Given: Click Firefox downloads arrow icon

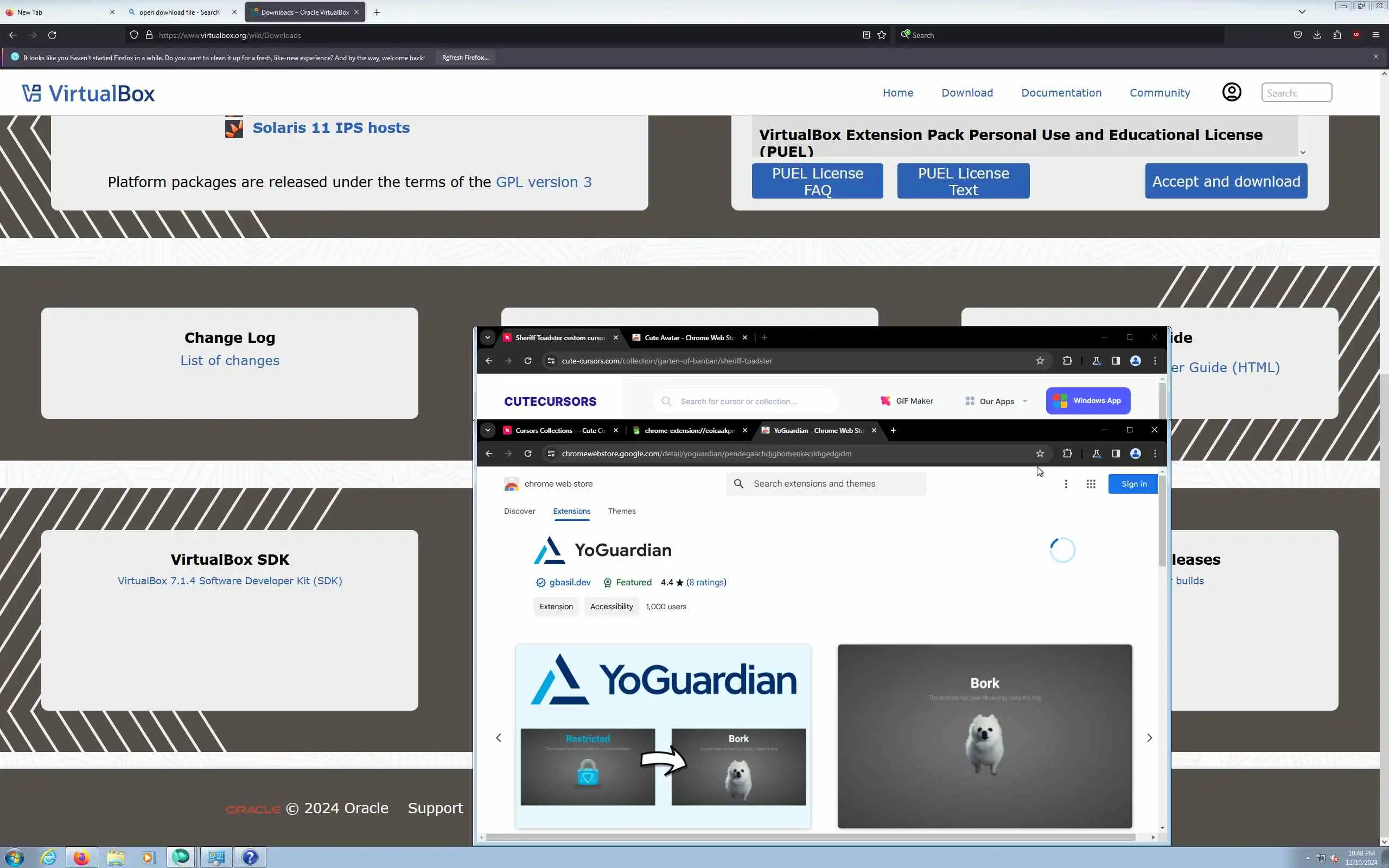Looking at the screenshot, I should click(x=1317, y=35).
